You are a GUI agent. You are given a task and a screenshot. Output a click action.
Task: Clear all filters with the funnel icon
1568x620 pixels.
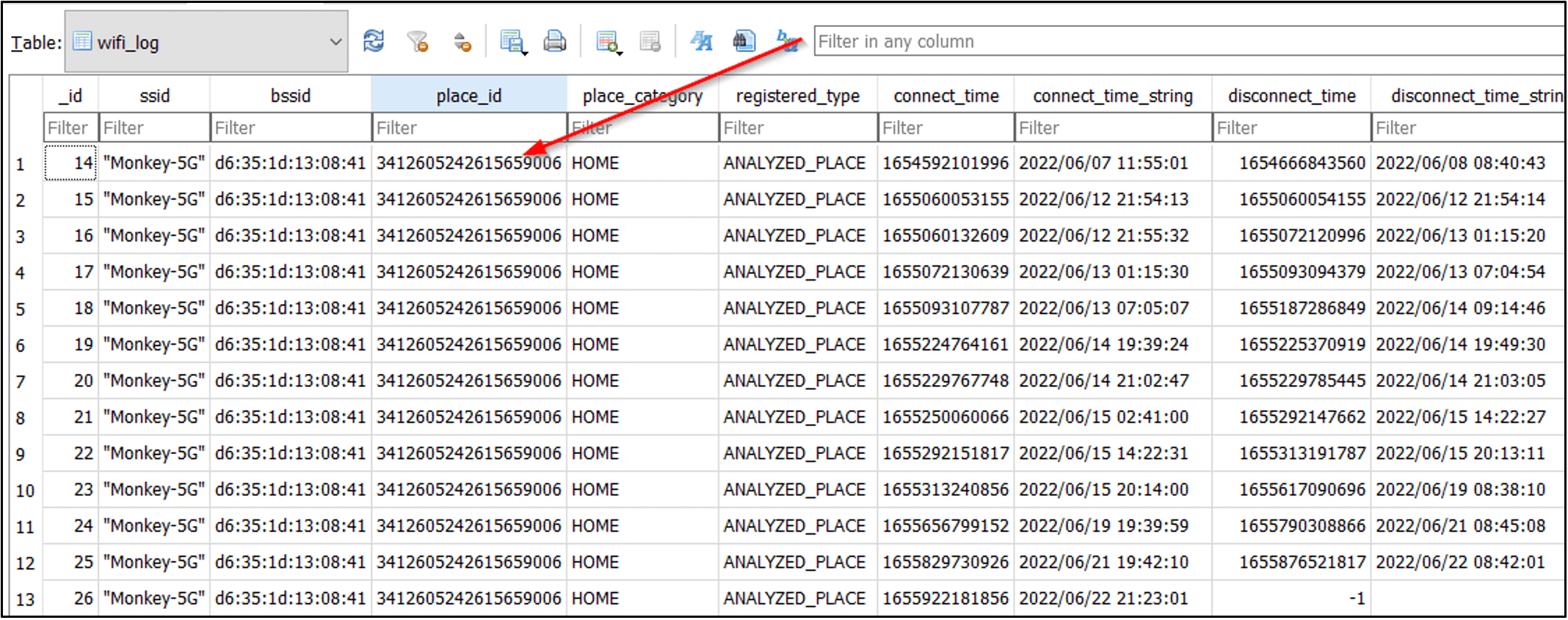(418, 41)
